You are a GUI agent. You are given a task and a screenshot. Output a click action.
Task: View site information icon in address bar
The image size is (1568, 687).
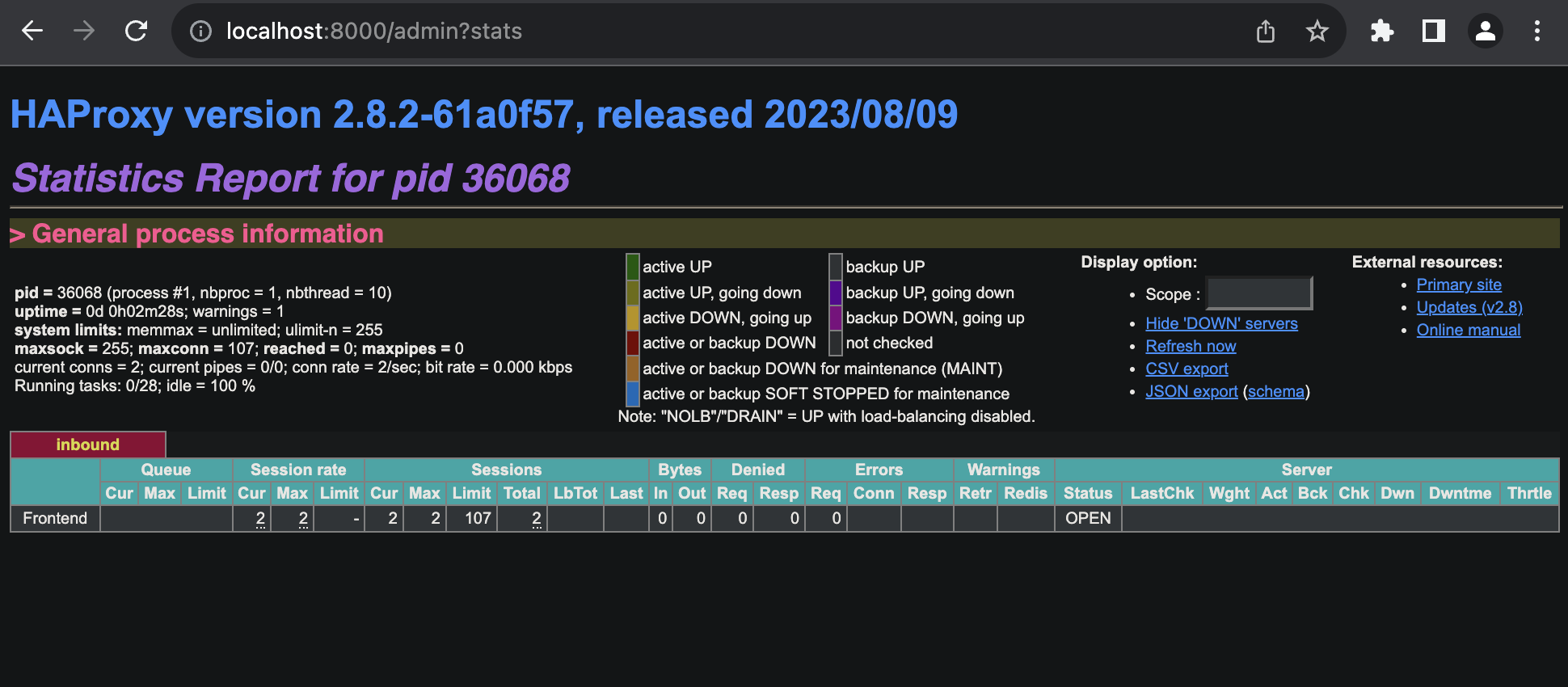pyautogui.click(x=200, y=31)
